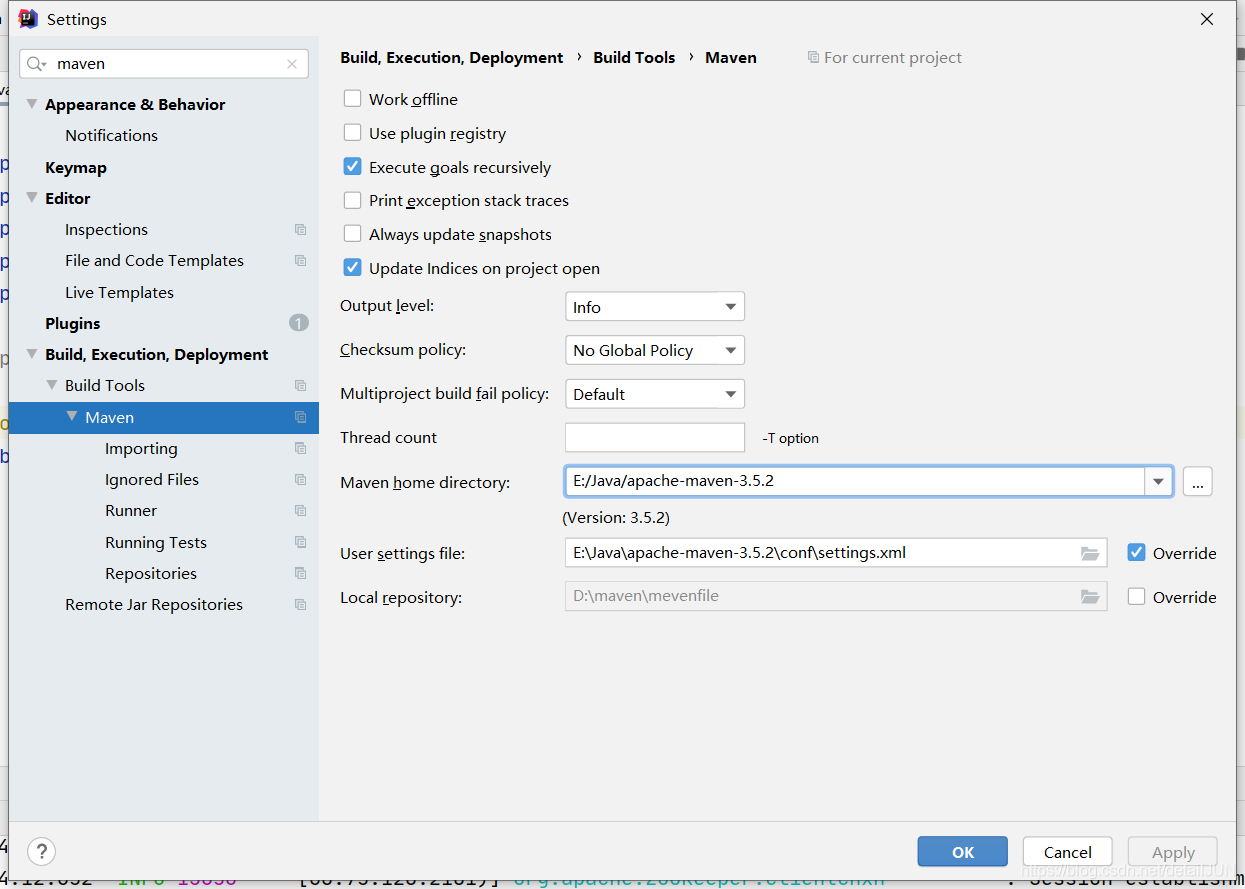1245x889 pixels.
Task: Click the settings search field with maven
Action: coord(164,64)
